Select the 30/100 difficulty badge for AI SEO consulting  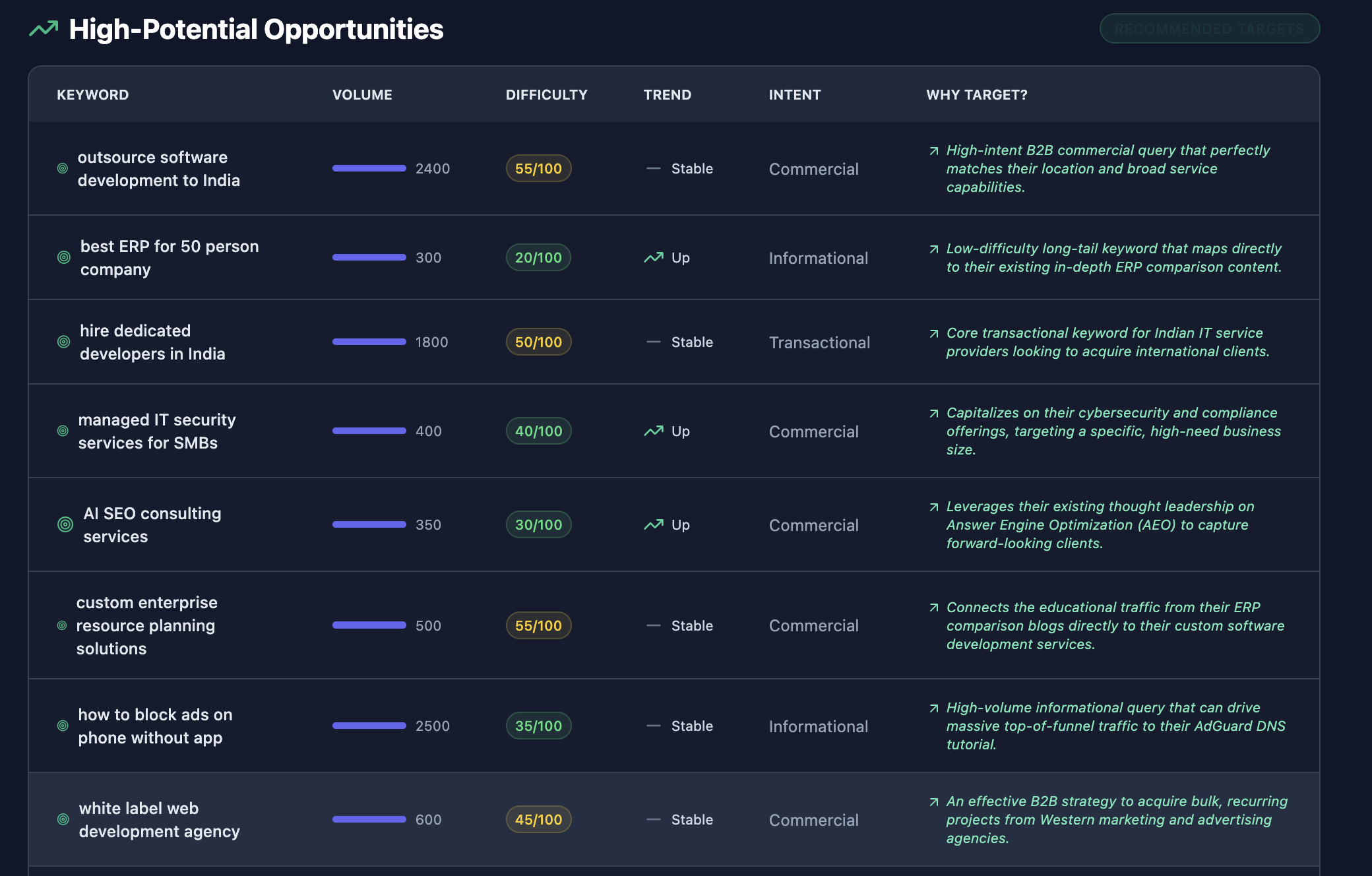(x=538, y=524)
